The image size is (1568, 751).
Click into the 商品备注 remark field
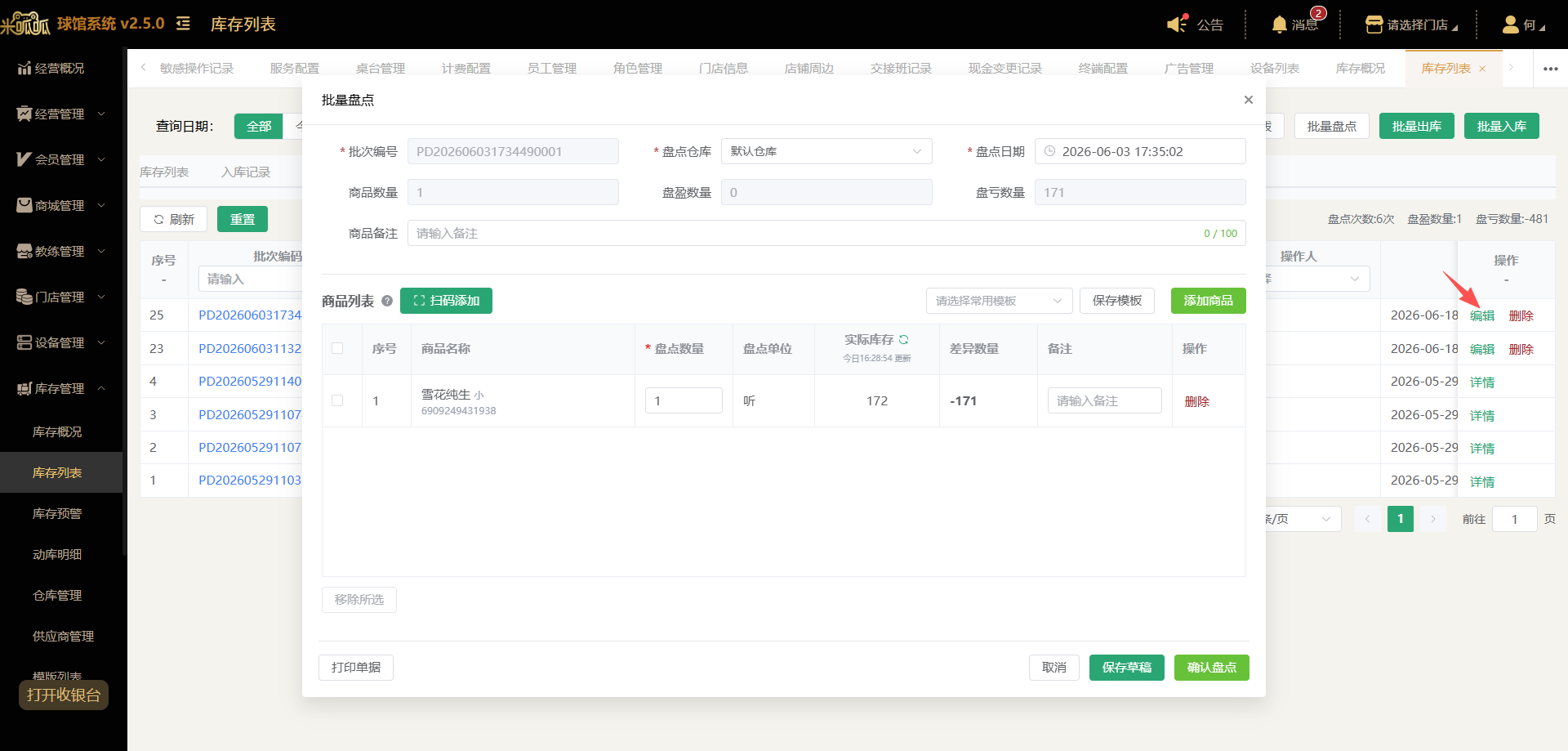(x=826, y=233)
